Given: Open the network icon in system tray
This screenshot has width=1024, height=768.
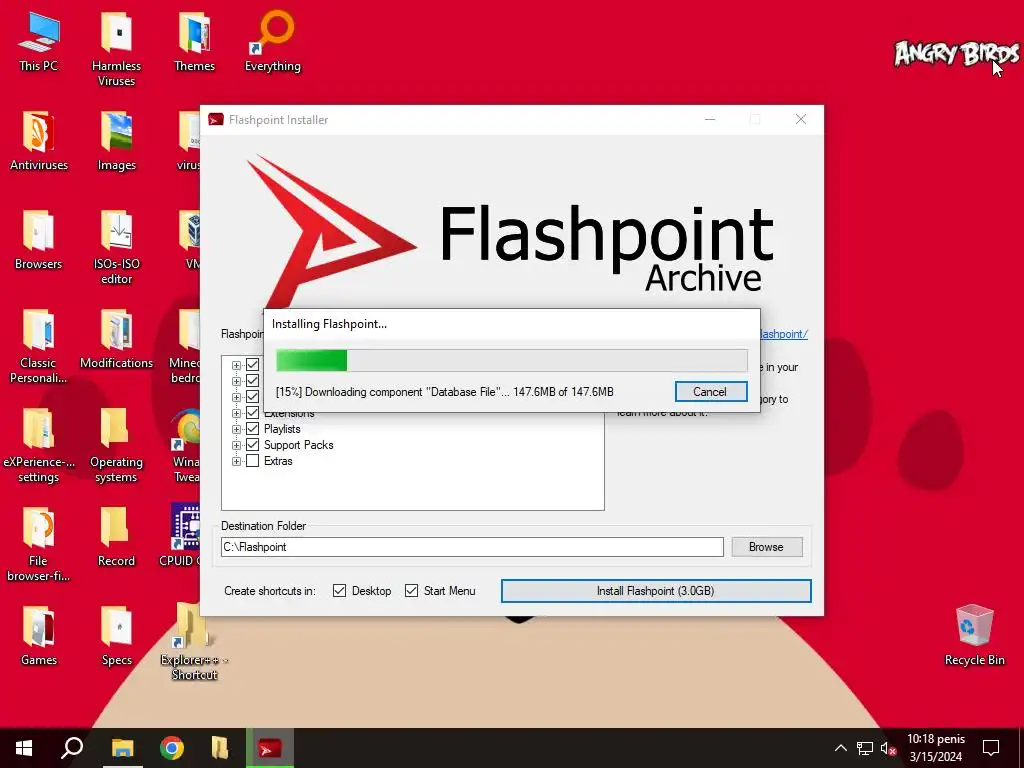Looking at the screenshot, I should click(x=865, y=748).
